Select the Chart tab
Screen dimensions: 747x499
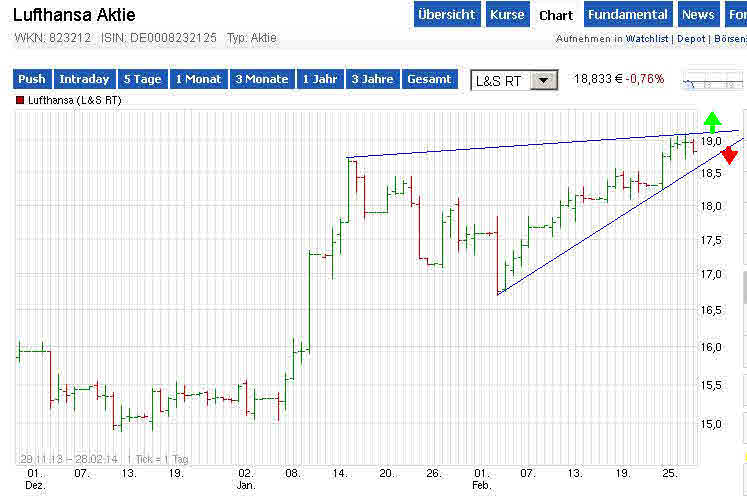pyautogui.click(x=556, y=15)
